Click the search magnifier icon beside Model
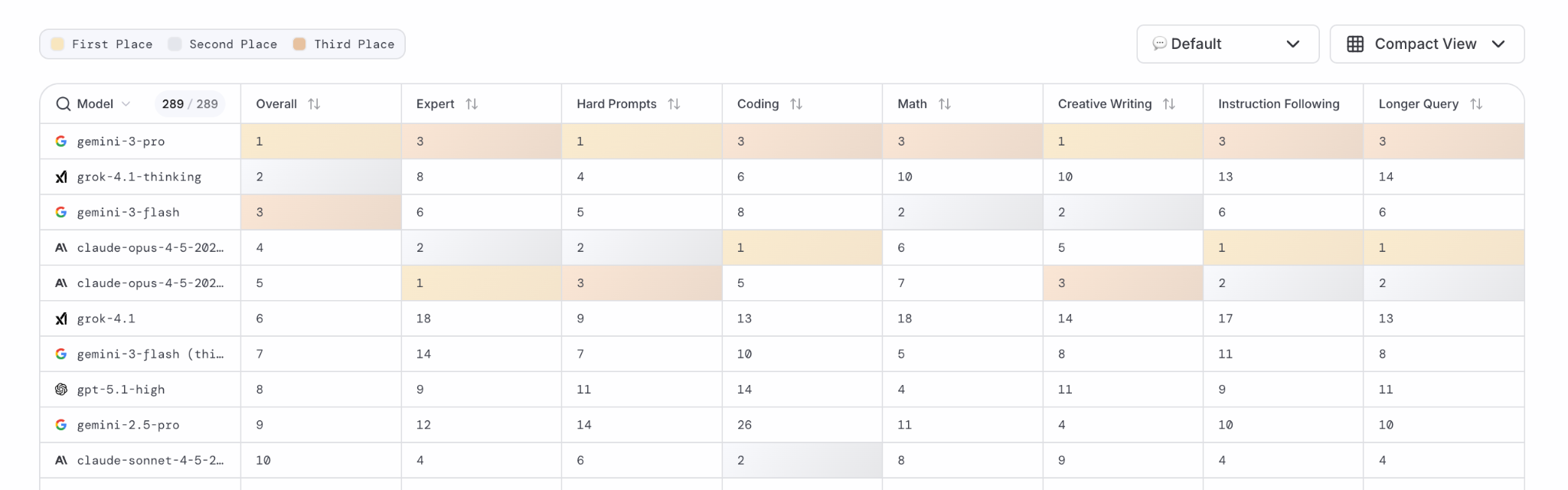This screenshot has height=490, width=1568. [x=63, y=104]
